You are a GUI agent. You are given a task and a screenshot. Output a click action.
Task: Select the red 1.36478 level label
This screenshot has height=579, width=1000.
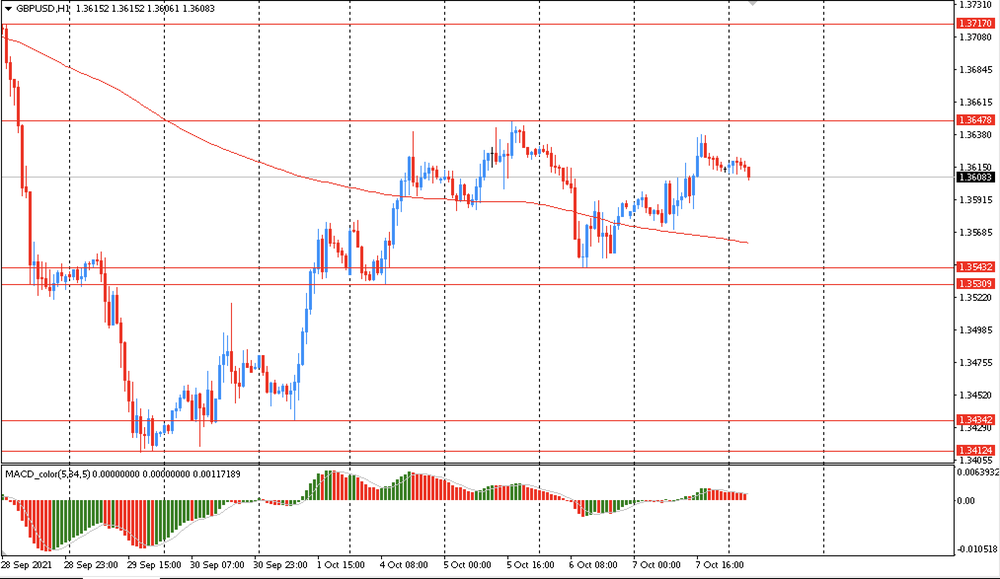976,120
